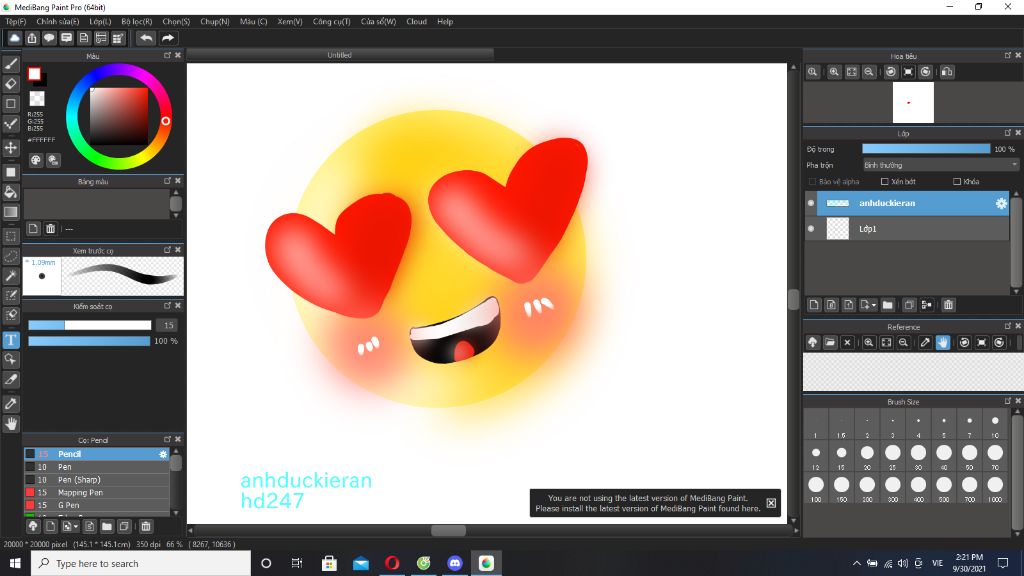Screen dimensions: 1024x576
Task: Open the Chỉnh sửa(E) menu
Action: tap(57, 22)
